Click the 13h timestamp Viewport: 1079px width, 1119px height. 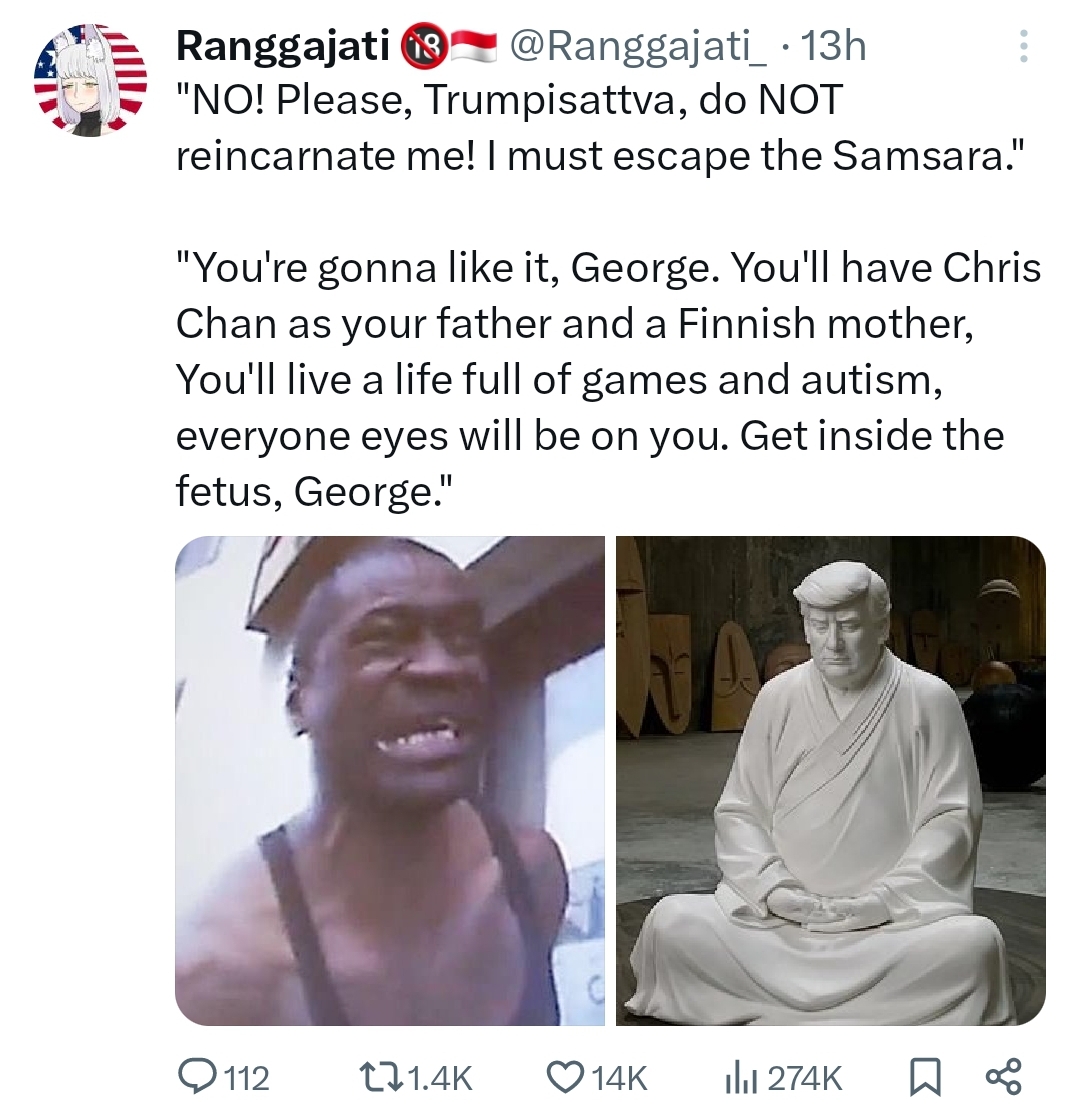pos(834,47)
